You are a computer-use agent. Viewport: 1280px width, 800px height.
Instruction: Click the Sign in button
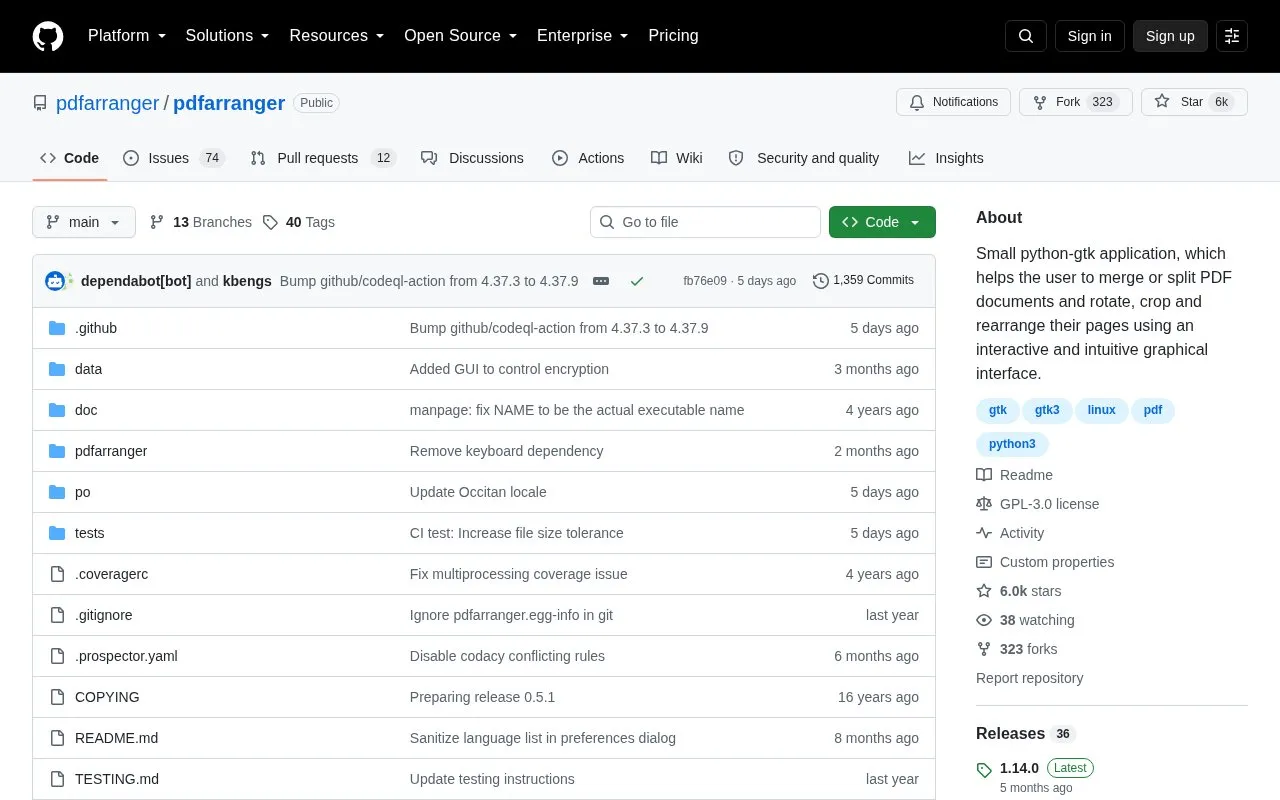(x=1089, y=36)
